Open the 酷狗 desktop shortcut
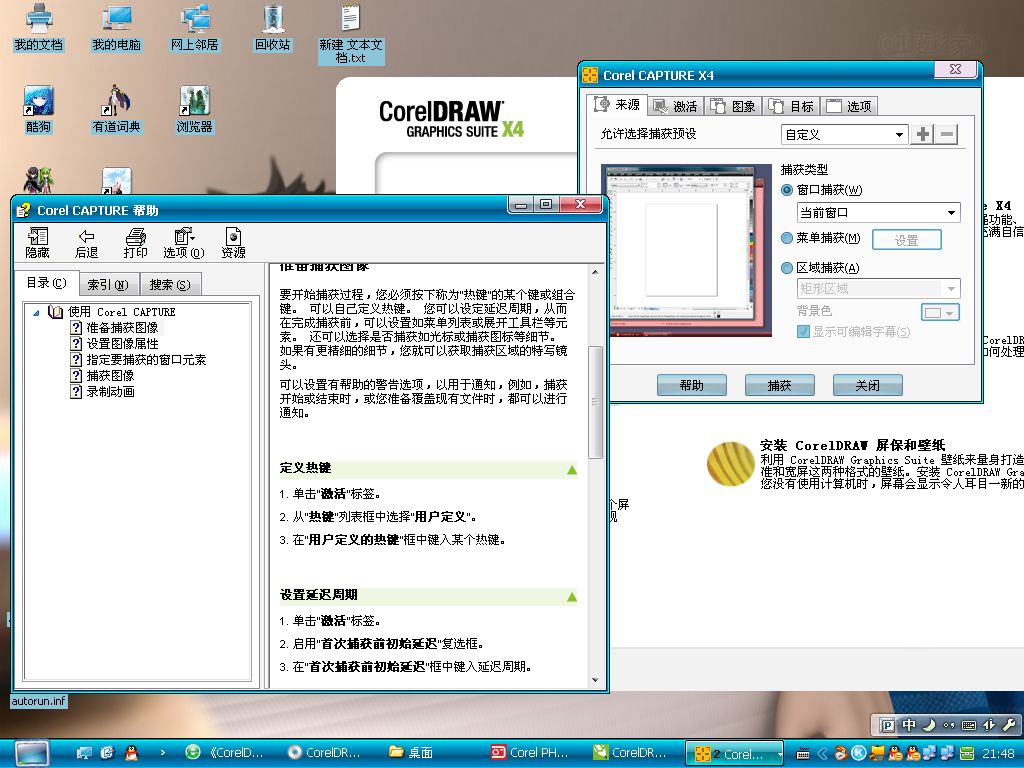1024x768 pixels. pos(39,110)
